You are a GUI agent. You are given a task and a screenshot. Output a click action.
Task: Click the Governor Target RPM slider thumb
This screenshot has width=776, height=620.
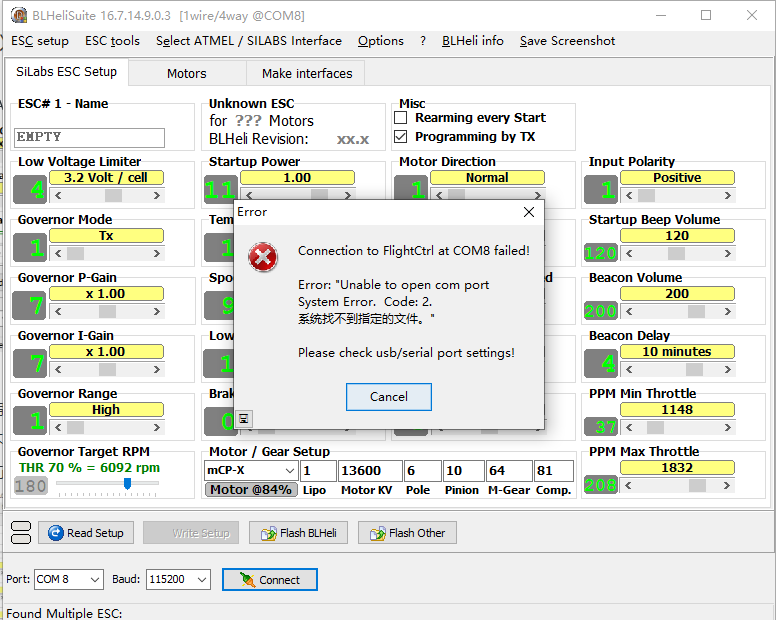click(127, 483)
